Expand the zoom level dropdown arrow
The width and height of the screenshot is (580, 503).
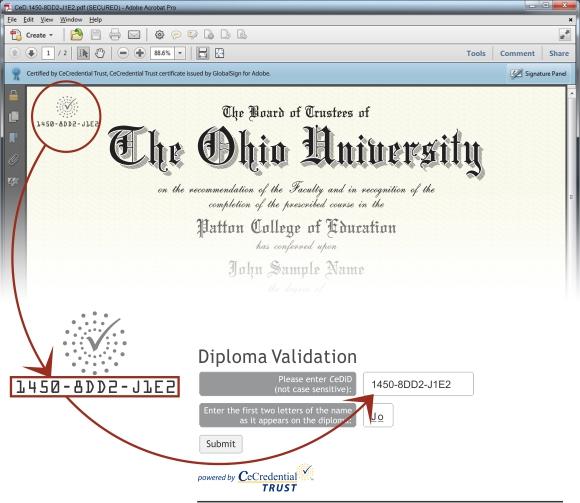pos(180,53)
